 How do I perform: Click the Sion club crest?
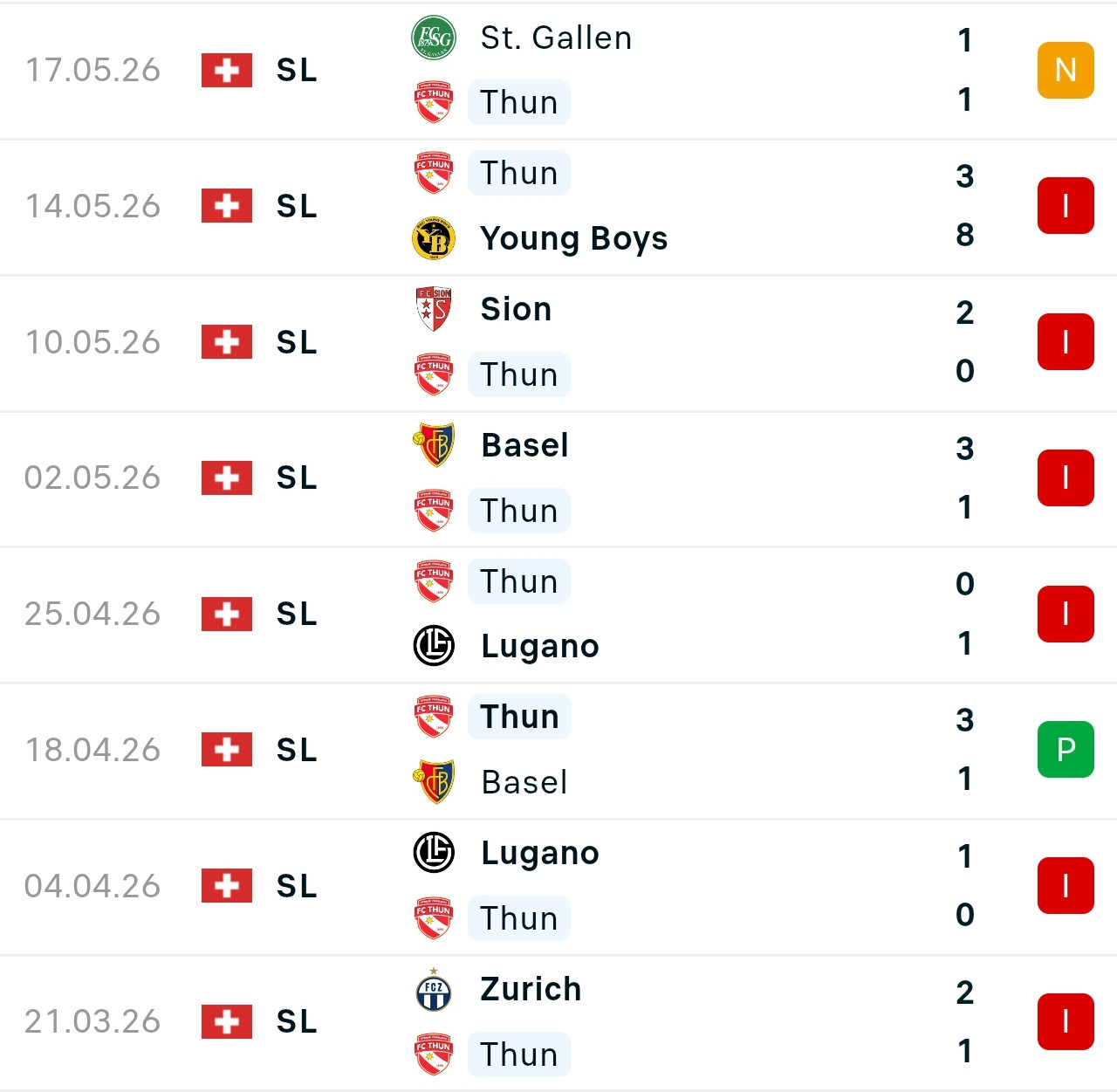(434, 309)
